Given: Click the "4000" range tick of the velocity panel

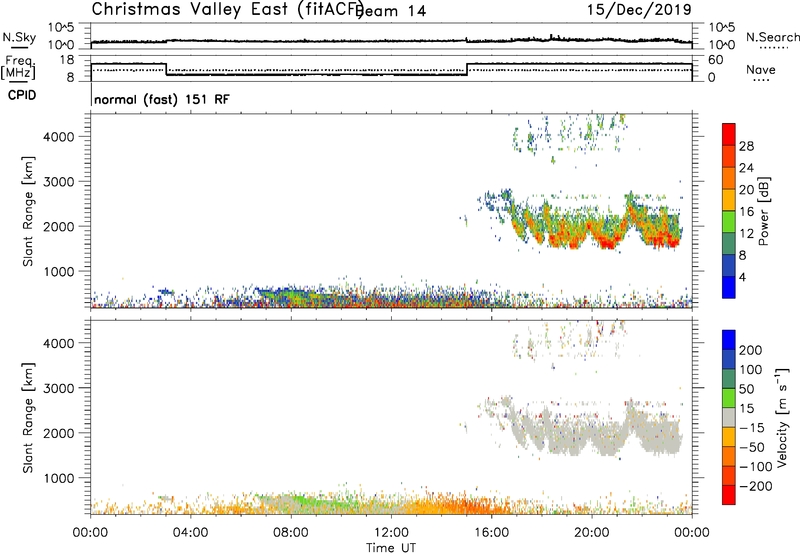Looking at the screenshot, I should (59, 343).
